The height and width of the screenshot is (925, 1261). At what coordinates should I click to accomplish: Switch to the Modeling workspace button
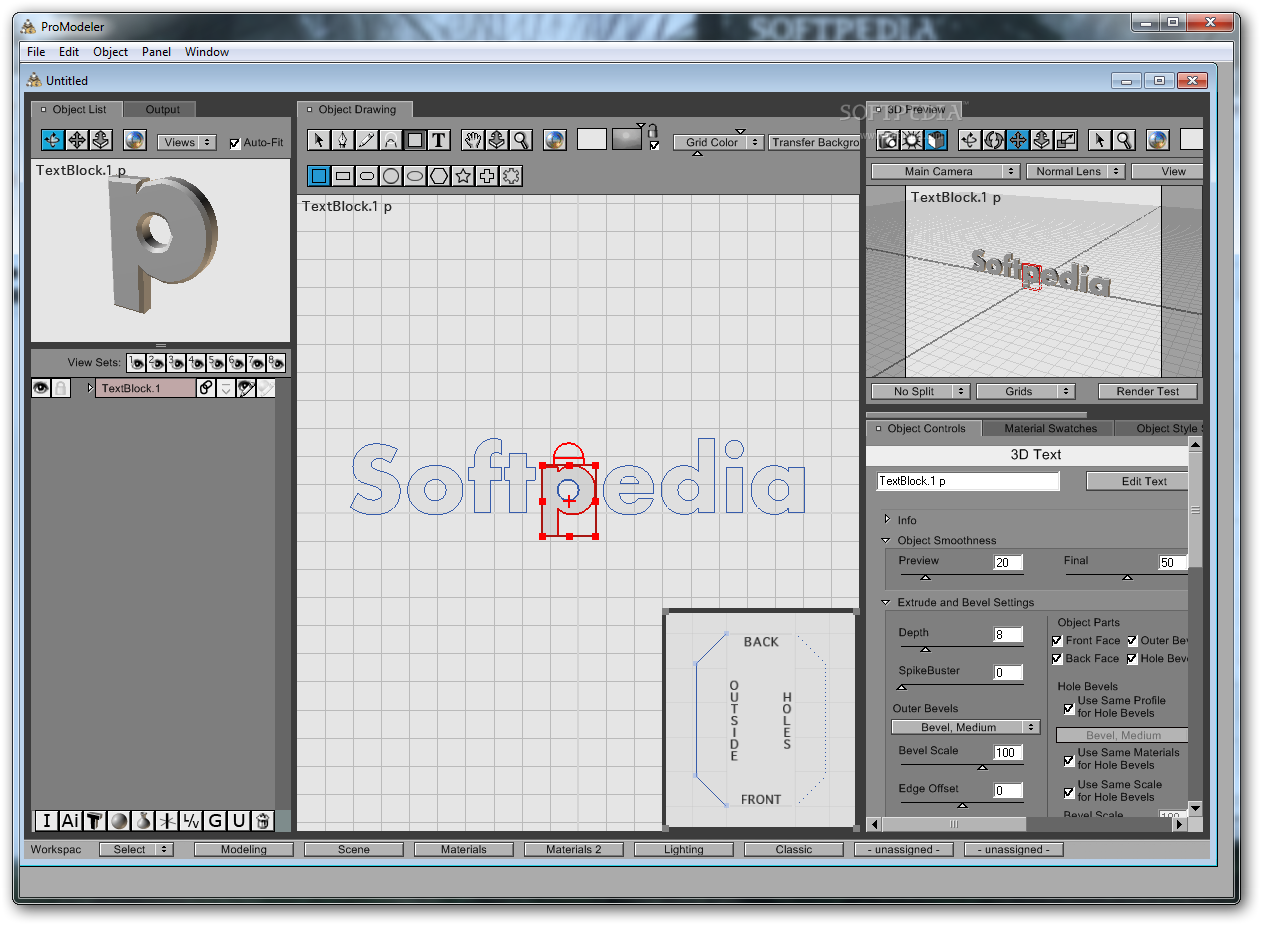(x=244, y=849)
